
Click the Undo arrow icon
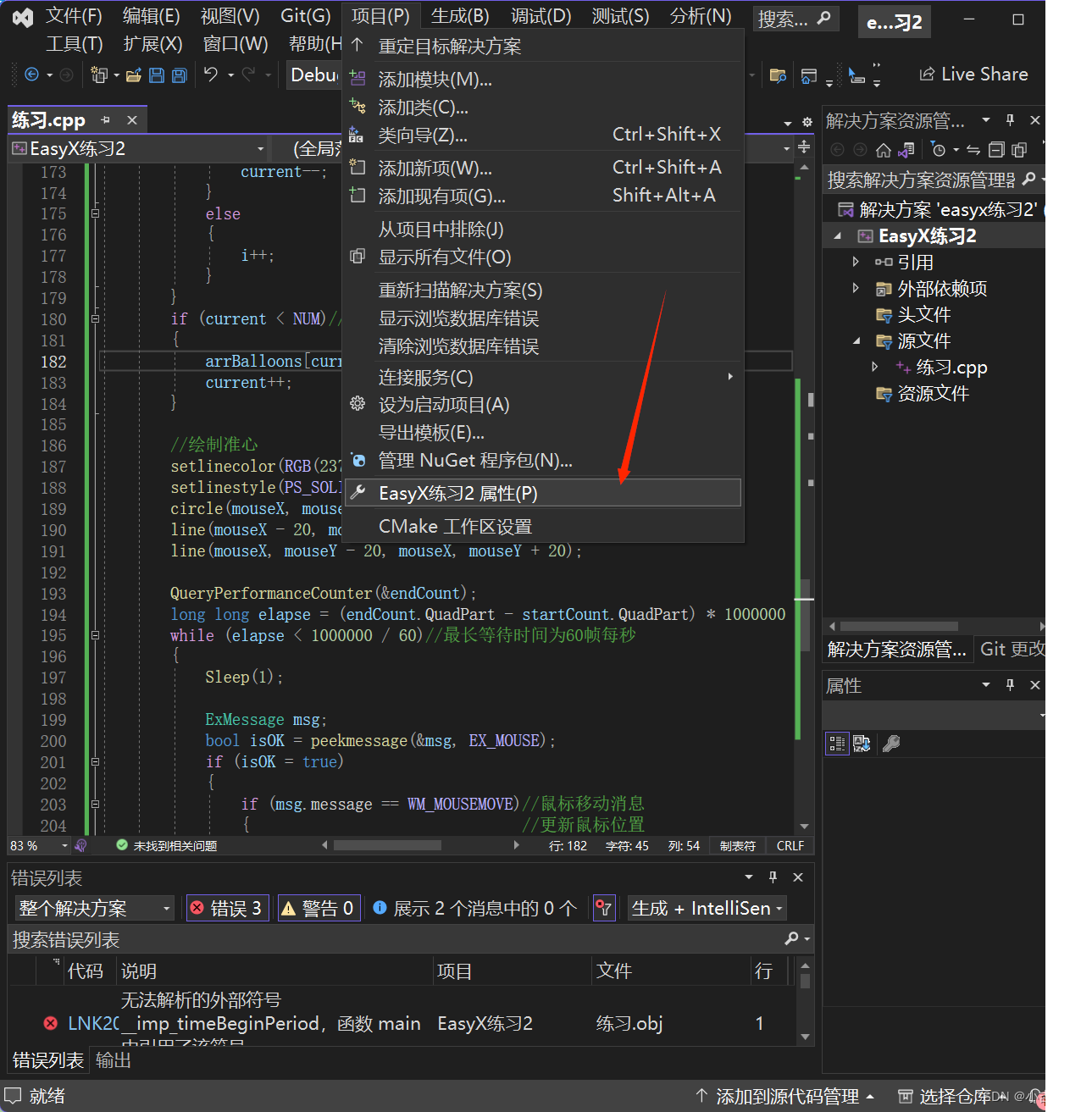click(x=211, y=75)
